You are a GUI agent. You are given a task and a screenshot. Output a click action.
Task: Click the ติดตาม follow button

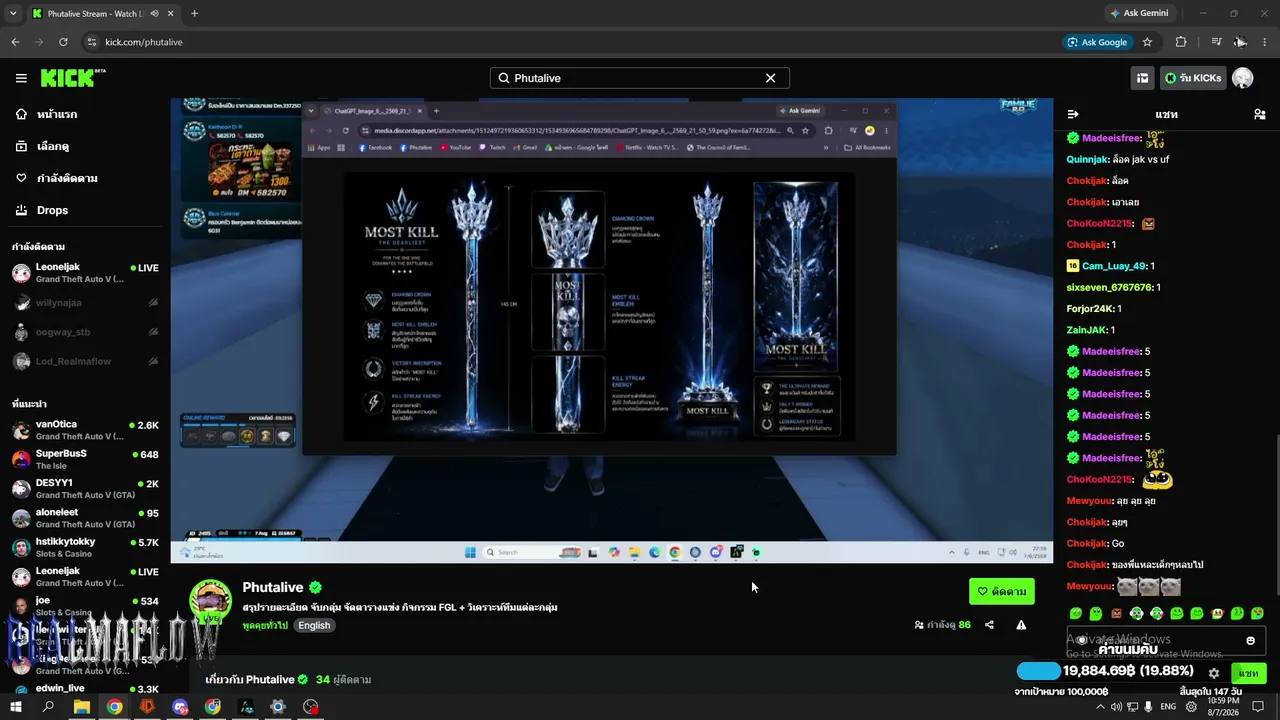click(1002, 591)
